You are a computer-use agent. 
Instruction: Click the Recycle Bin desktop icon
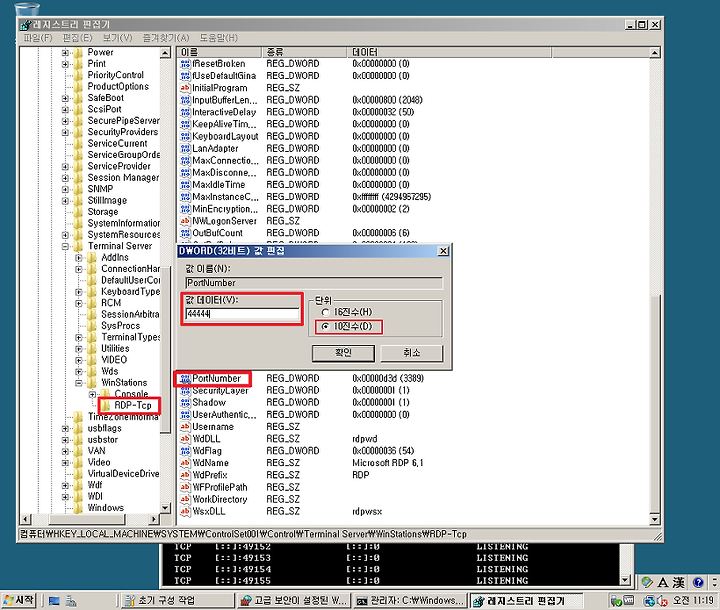pos(27,9)
